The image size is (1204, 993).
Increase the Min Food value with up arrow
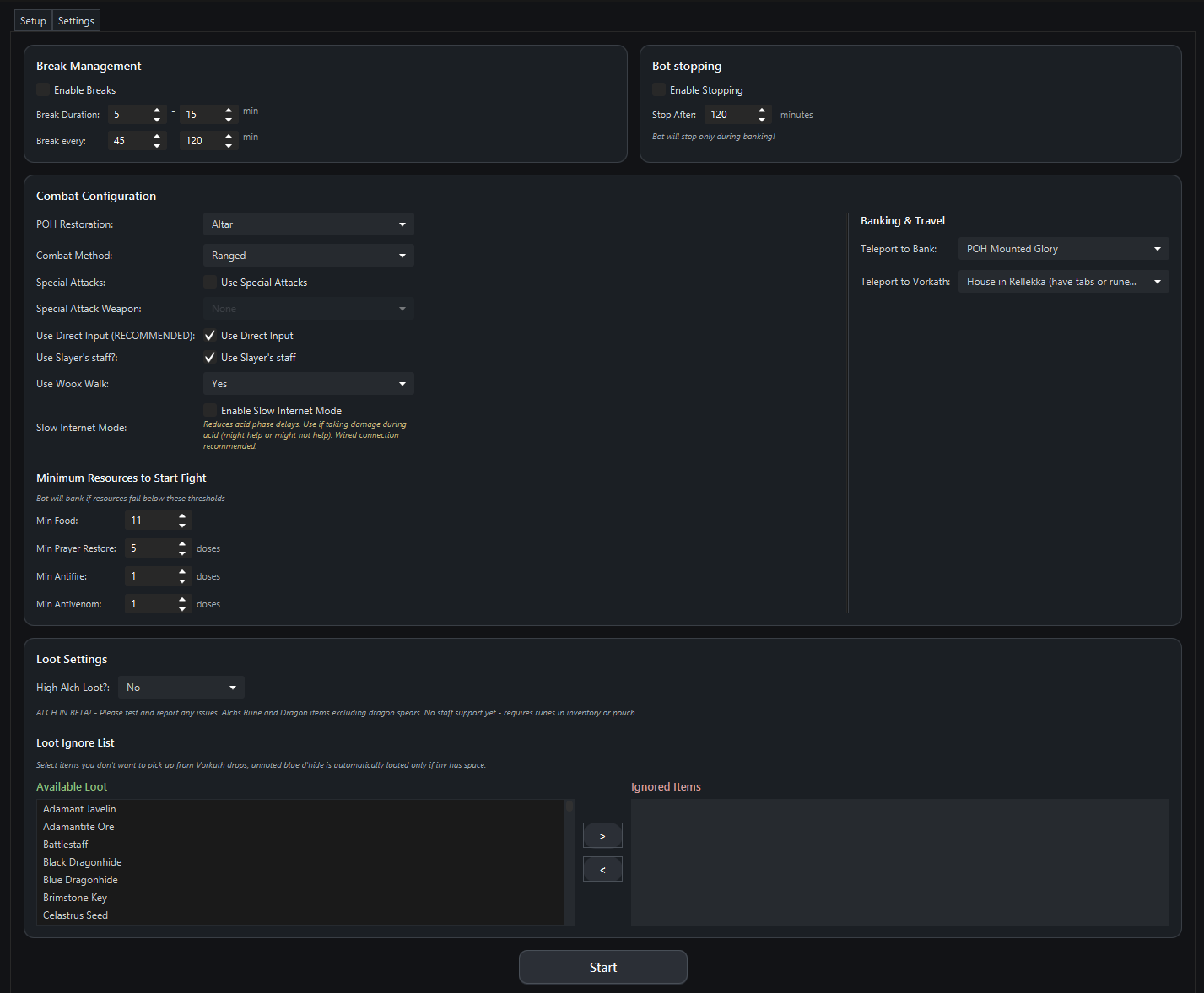click(182, 515)
